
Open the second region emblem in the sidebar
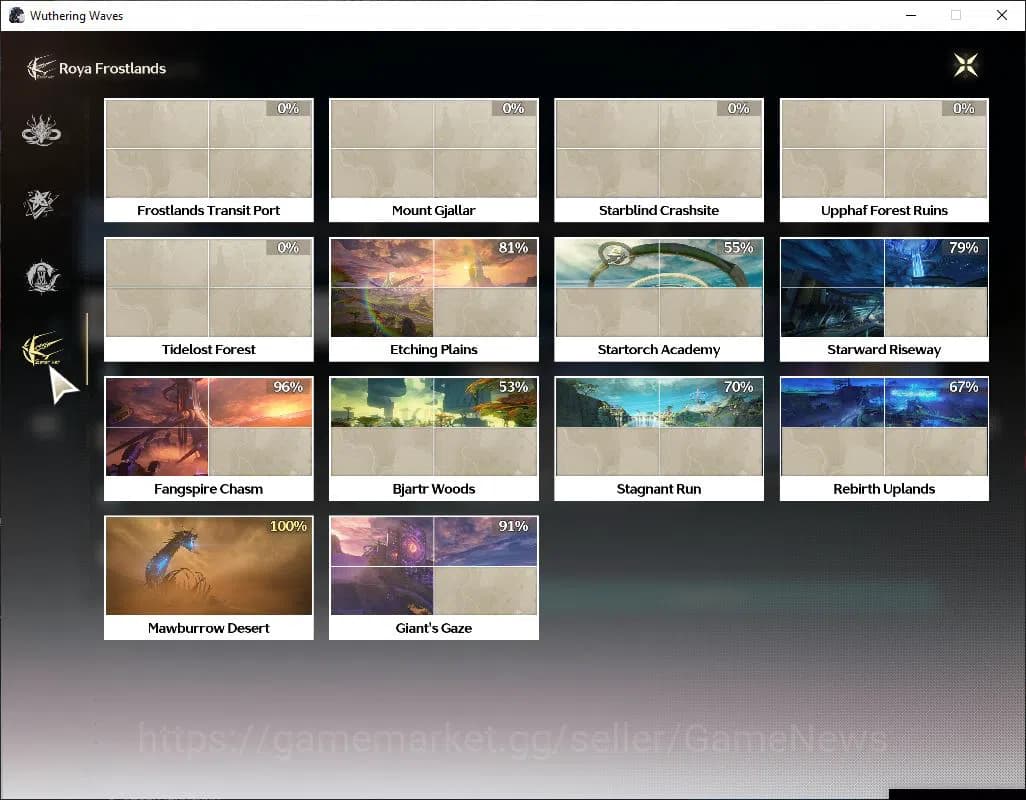41,203
